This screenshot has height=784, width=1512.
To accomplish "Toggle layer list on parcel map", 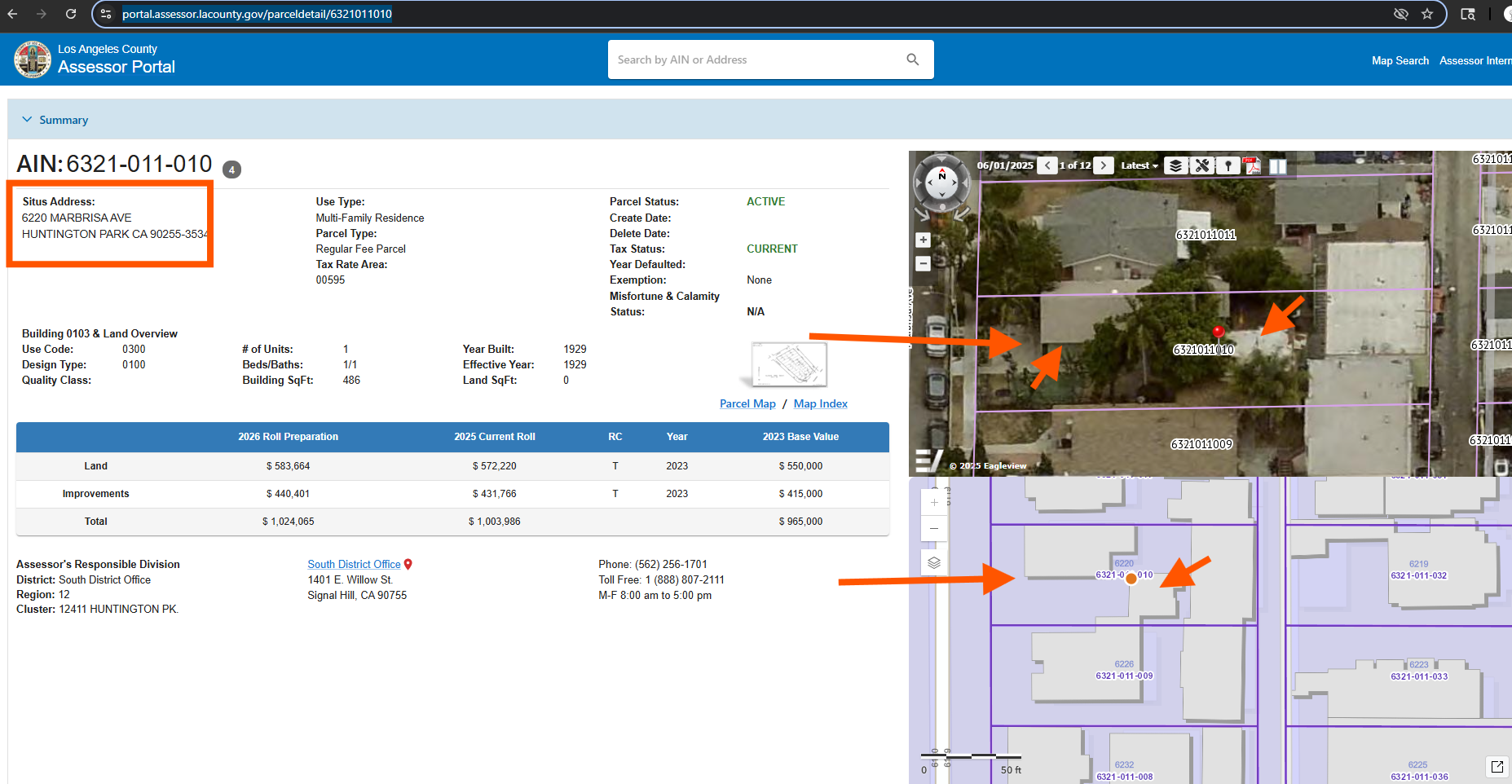I will [x=934, y=562].
